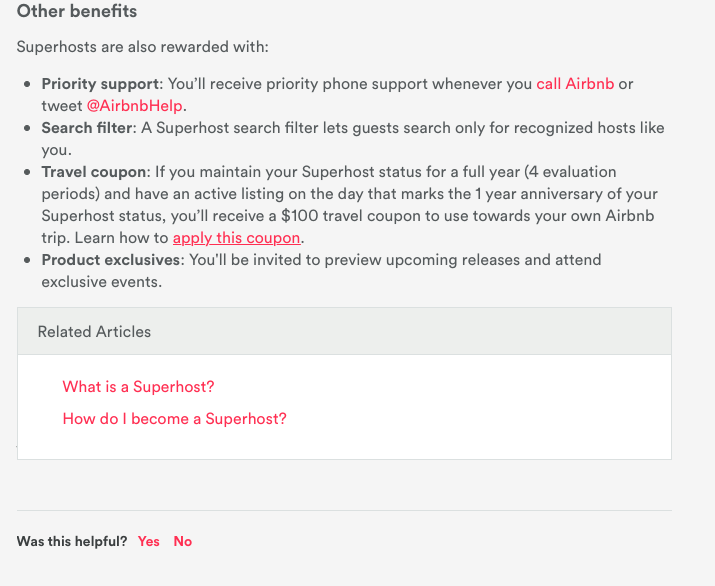Click the "Related Articles" panel header
The height and width of the screenshot is (586, 715).
94,332
